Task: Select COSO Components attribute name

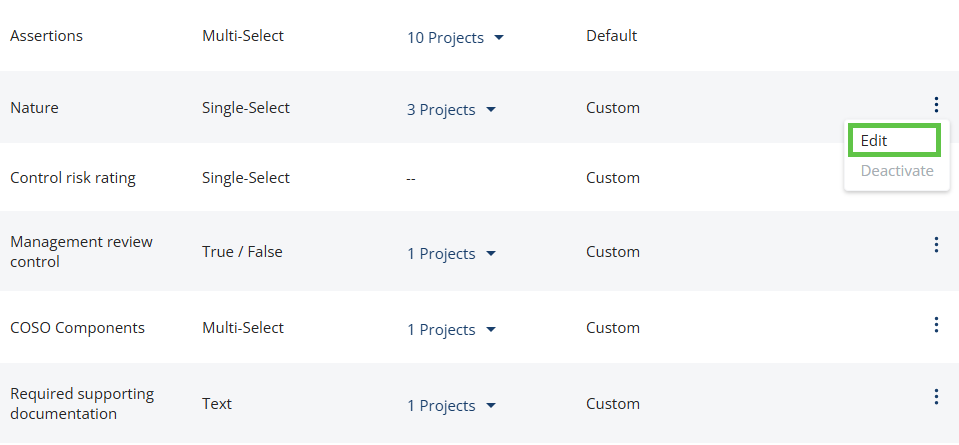Action: (x=78, y=328)
